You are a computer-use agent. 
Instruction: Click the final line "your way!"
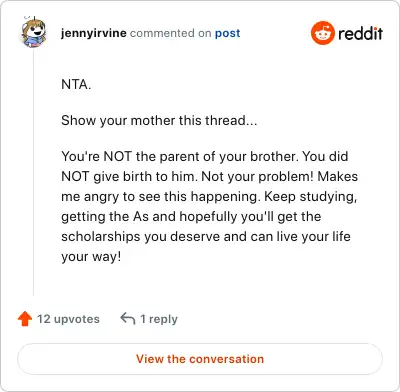91,257
